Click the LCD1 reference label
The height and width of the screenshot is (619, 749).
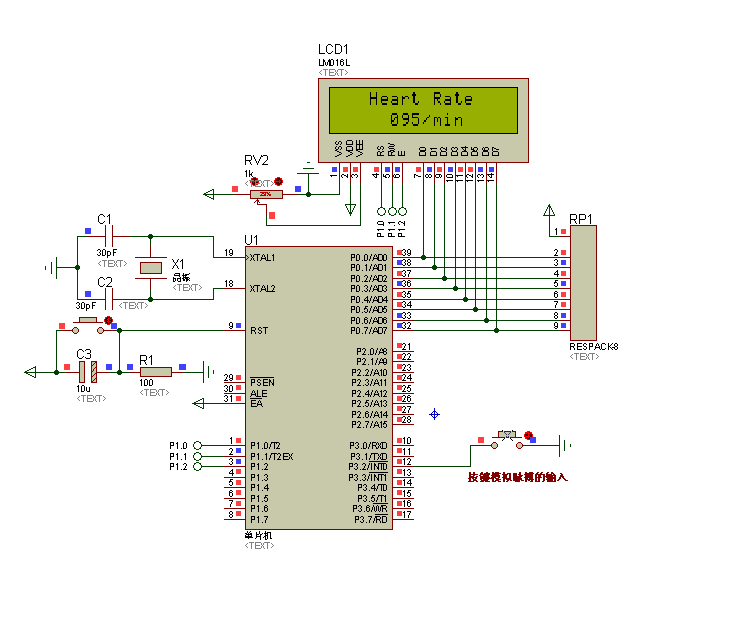(333, 49)
